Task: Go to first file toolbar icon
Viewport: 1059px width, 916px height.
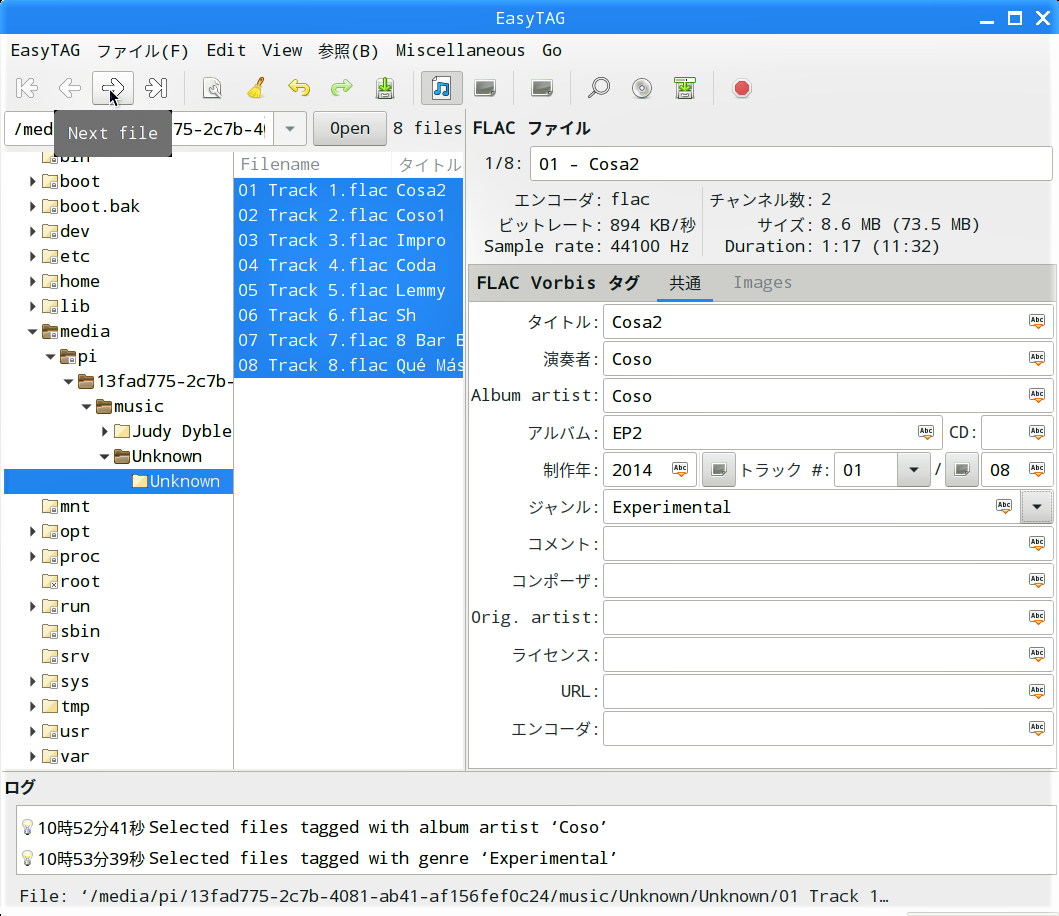Action: (27, 88)
